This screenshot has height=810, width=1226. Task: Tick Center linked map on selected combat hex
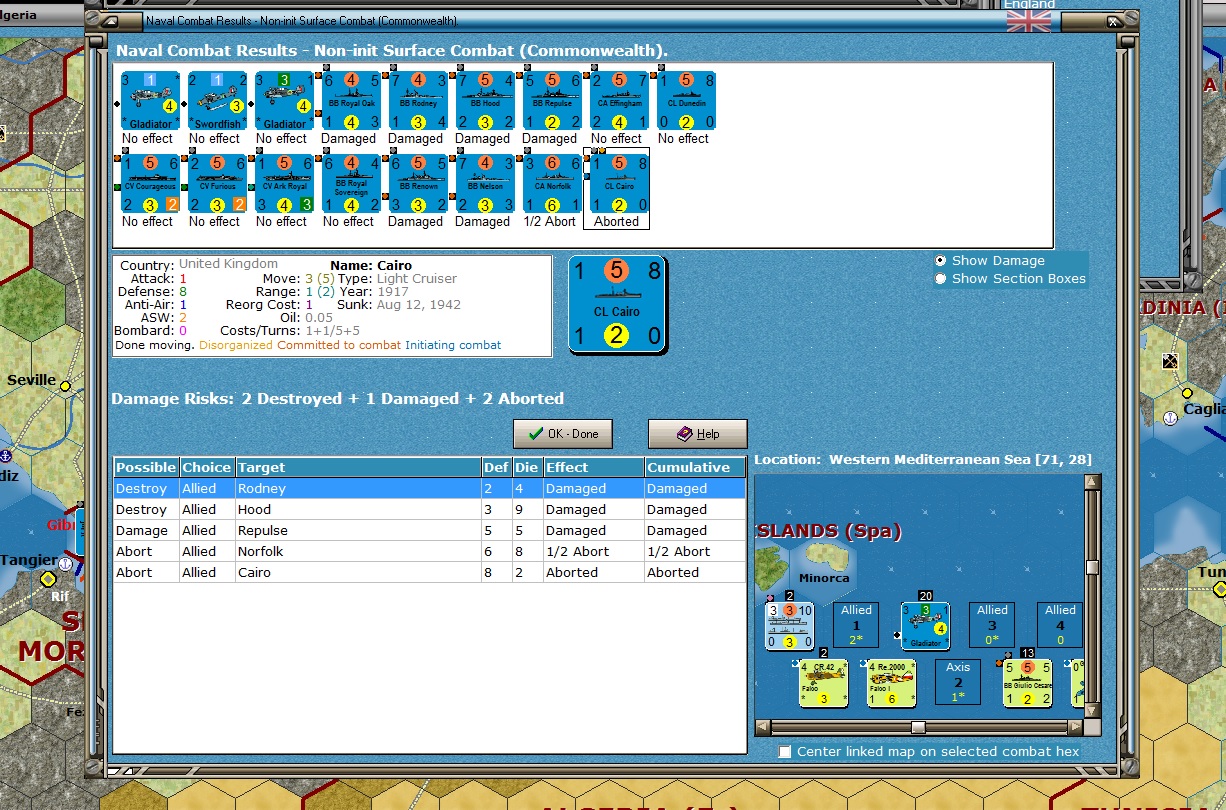coord(785,751)
